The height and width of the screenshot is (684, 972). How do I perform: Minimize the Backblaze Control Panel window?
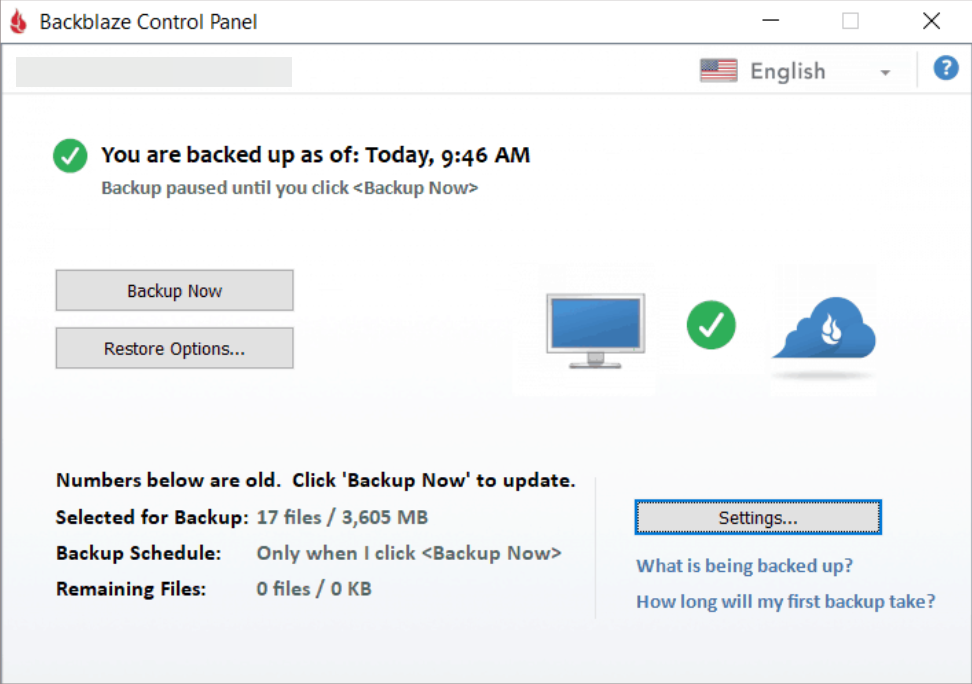[771, 21]
